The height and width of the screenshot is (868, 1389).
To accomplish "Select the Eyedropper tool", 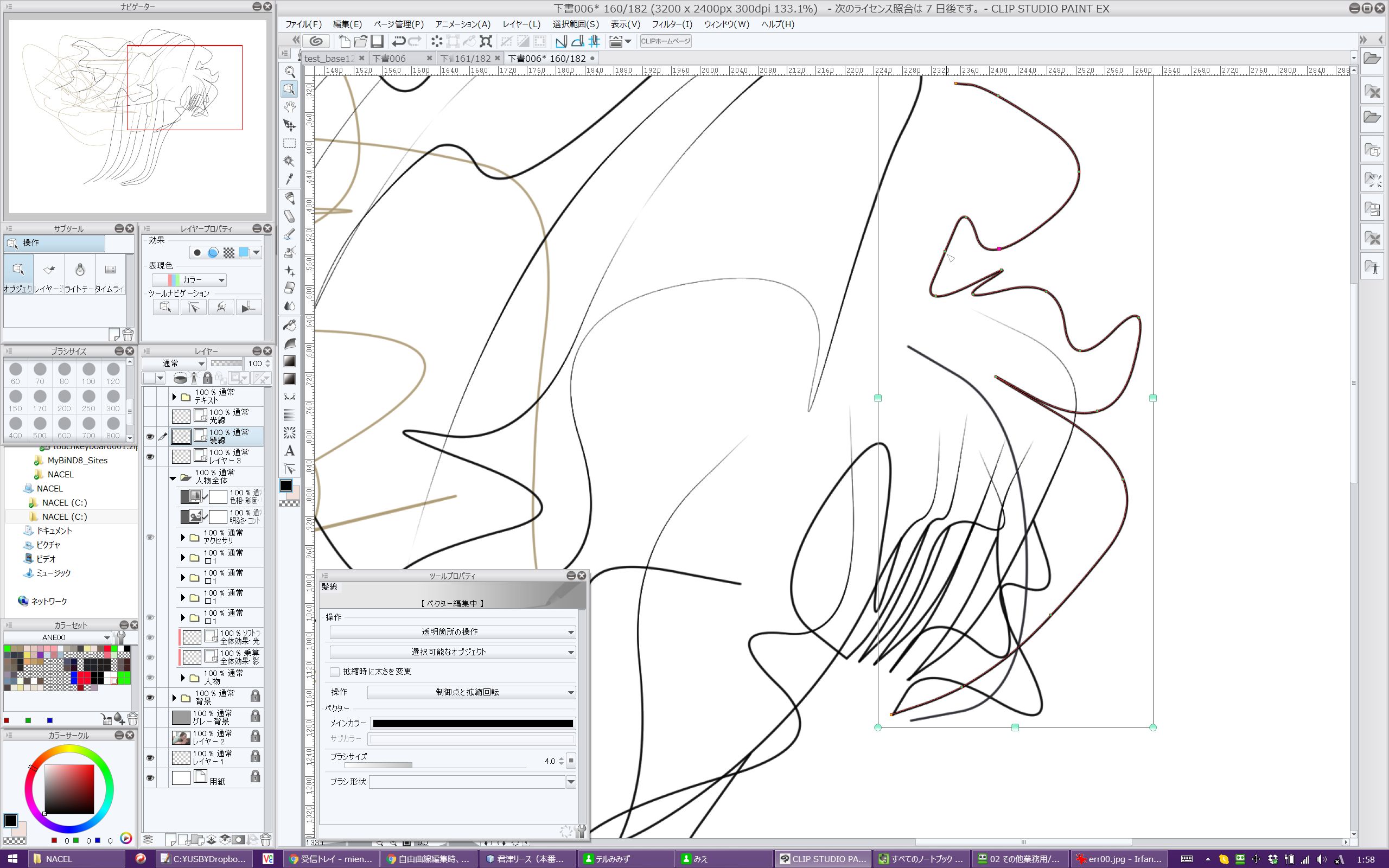I will pos(290,179).
